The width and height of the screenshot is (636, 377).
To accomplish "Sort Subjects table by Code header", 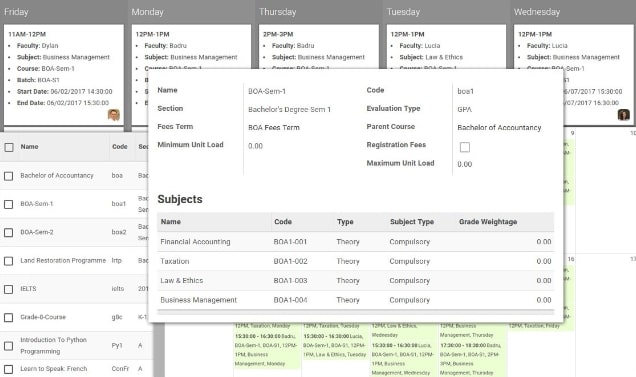I will pyautogui.click(x=283, y=222).
